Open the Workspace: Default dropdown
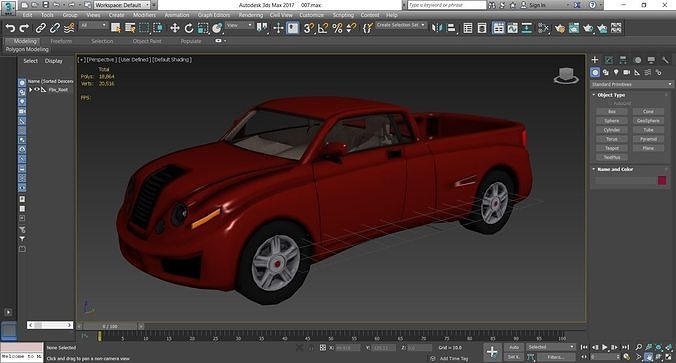The height and width of the screenshot is (363, 676). (x=122, y=5)
